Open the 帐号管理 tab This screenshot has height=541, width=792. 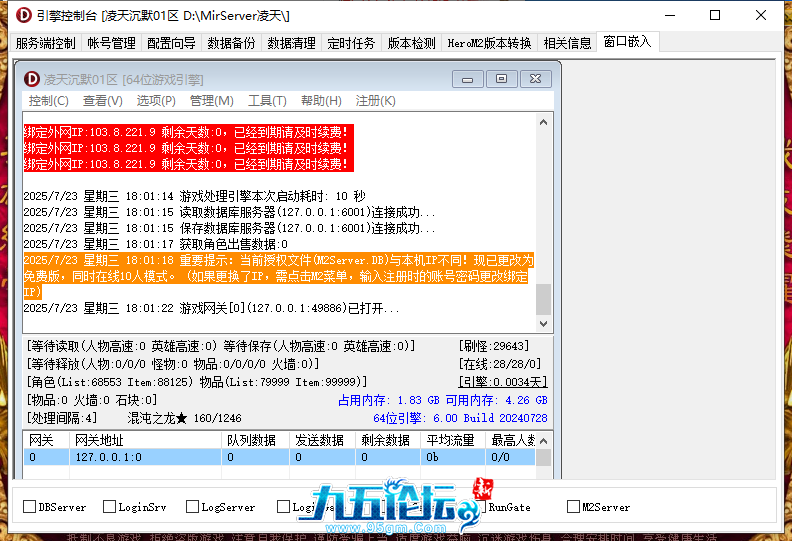[111, 43]
